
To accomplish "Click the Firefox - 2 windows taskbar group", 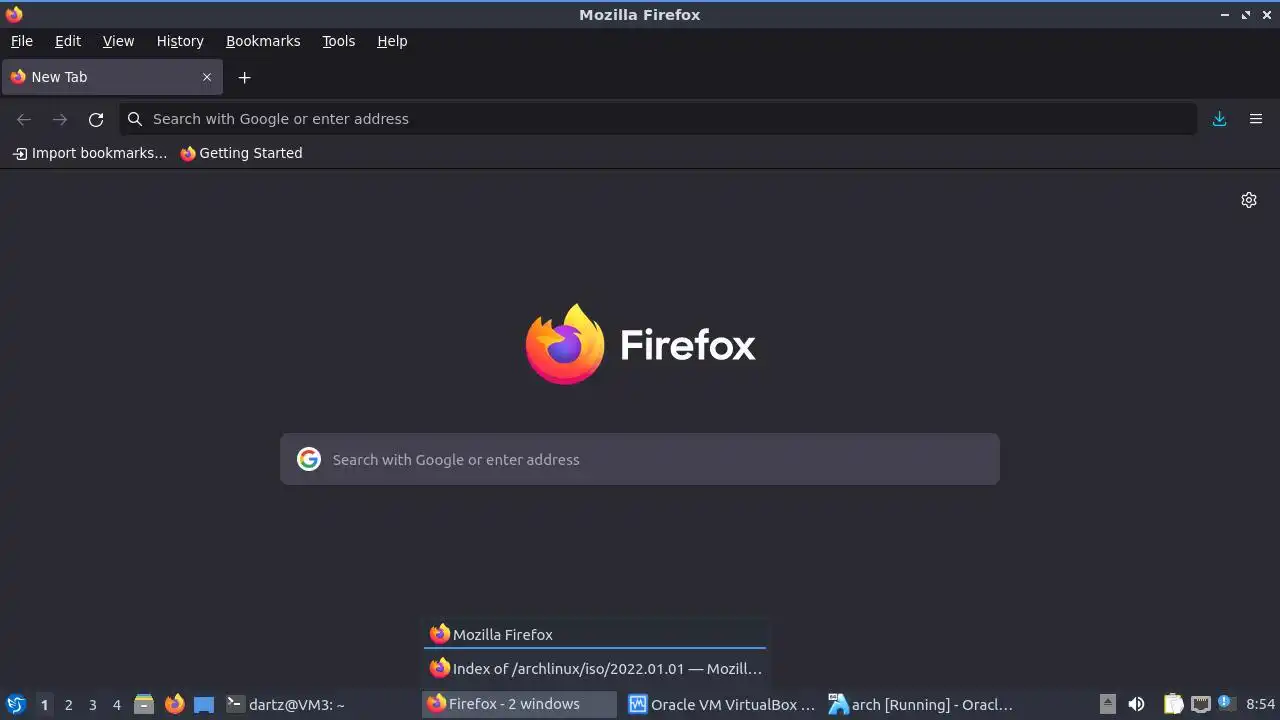I will (520, 704).
